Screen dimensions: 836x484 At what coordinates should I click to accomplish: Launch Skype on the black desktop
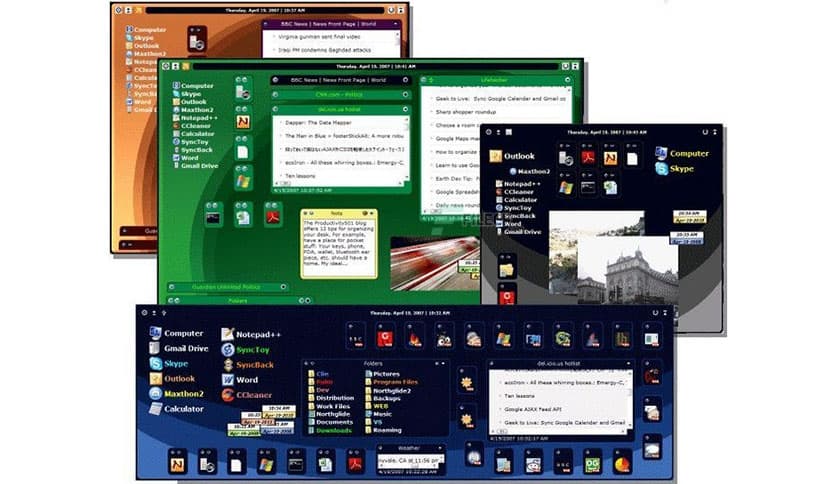[674, 168]
